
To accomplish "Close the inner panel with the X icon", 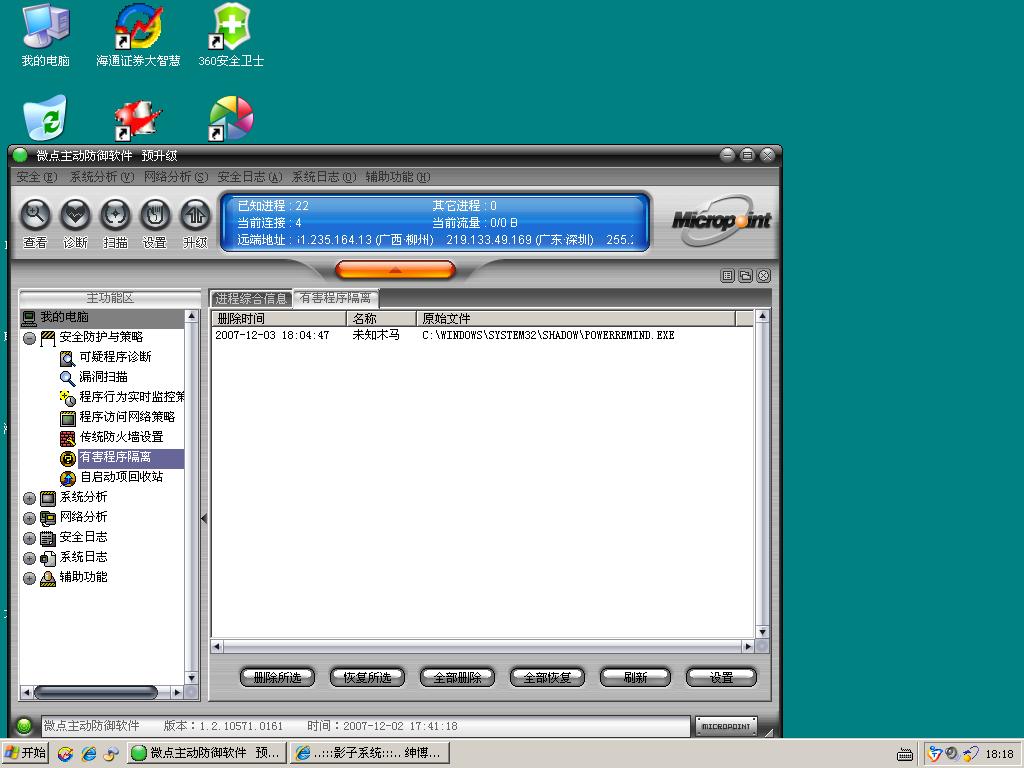I will pyautogui.click(x=763, y=276).
